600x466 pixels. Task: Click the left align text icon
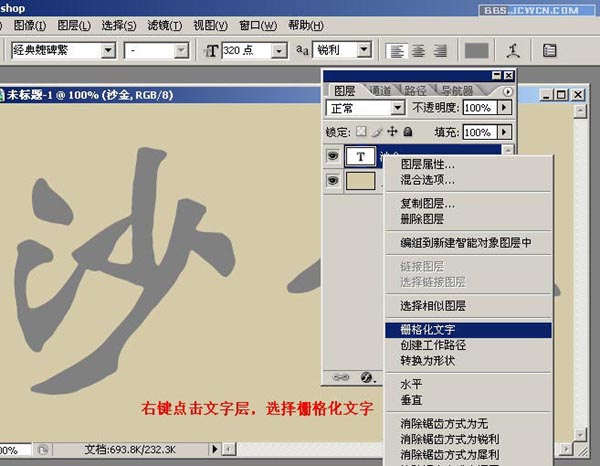click(397, 50)
